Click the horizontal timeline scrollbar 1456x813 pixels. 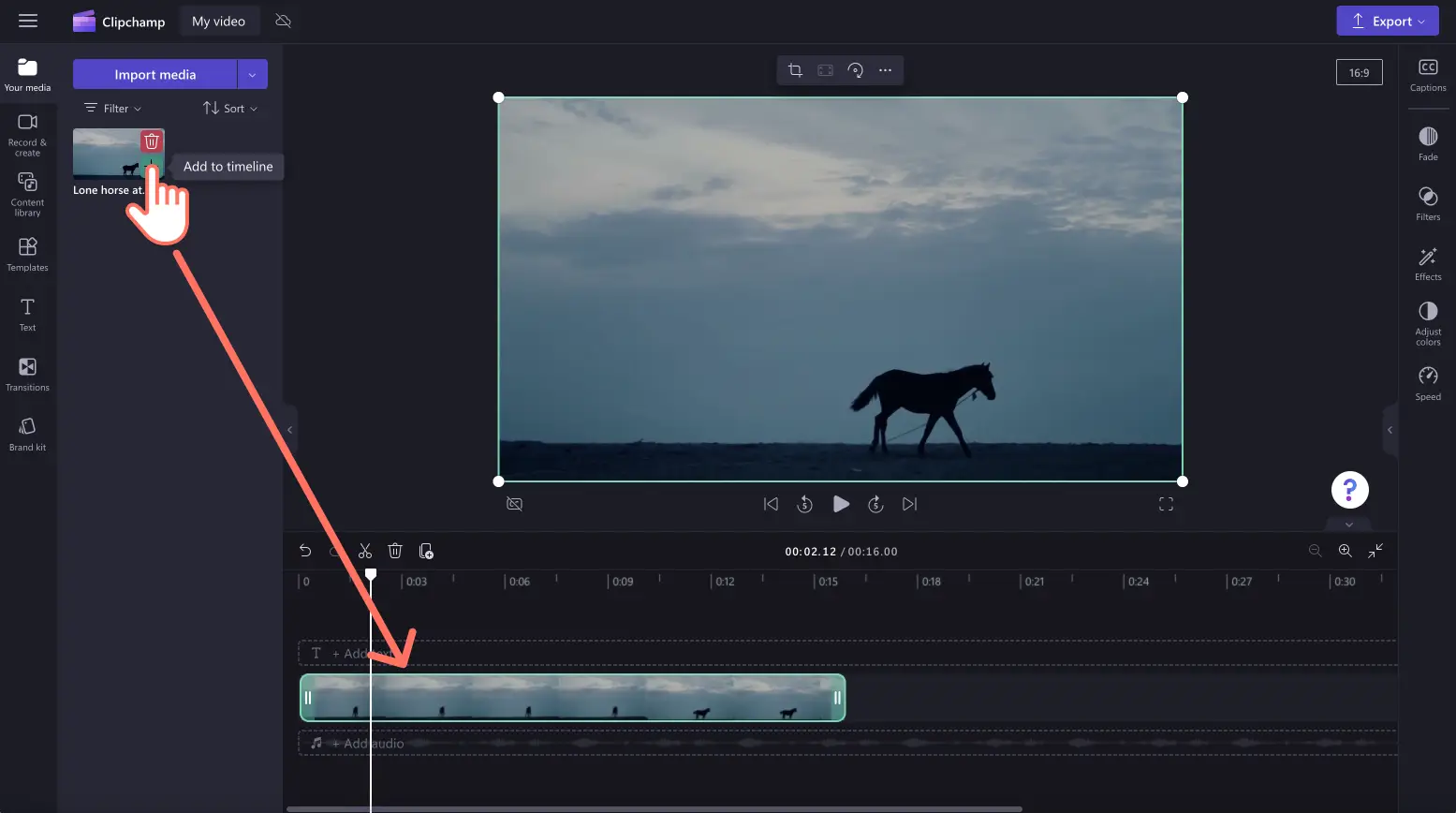(654, 809)
